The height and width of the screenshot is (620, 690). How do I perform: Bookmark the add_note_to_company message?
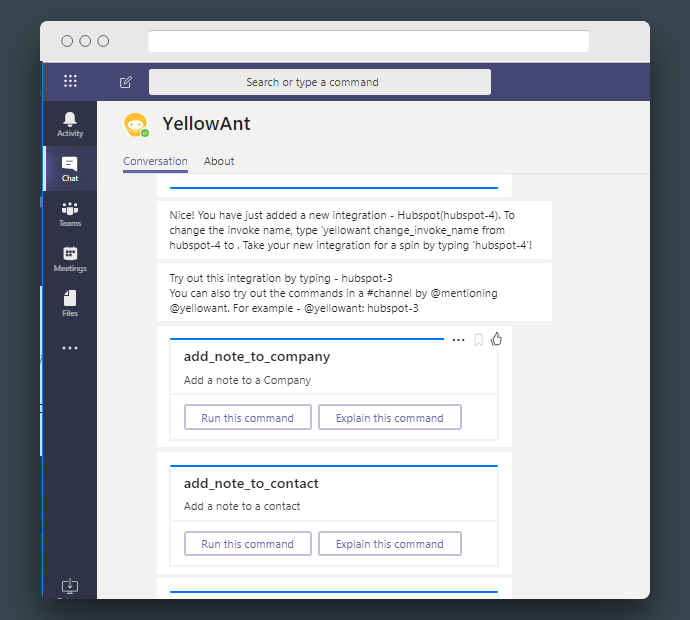pyautogui.click(x=478, y=340)
